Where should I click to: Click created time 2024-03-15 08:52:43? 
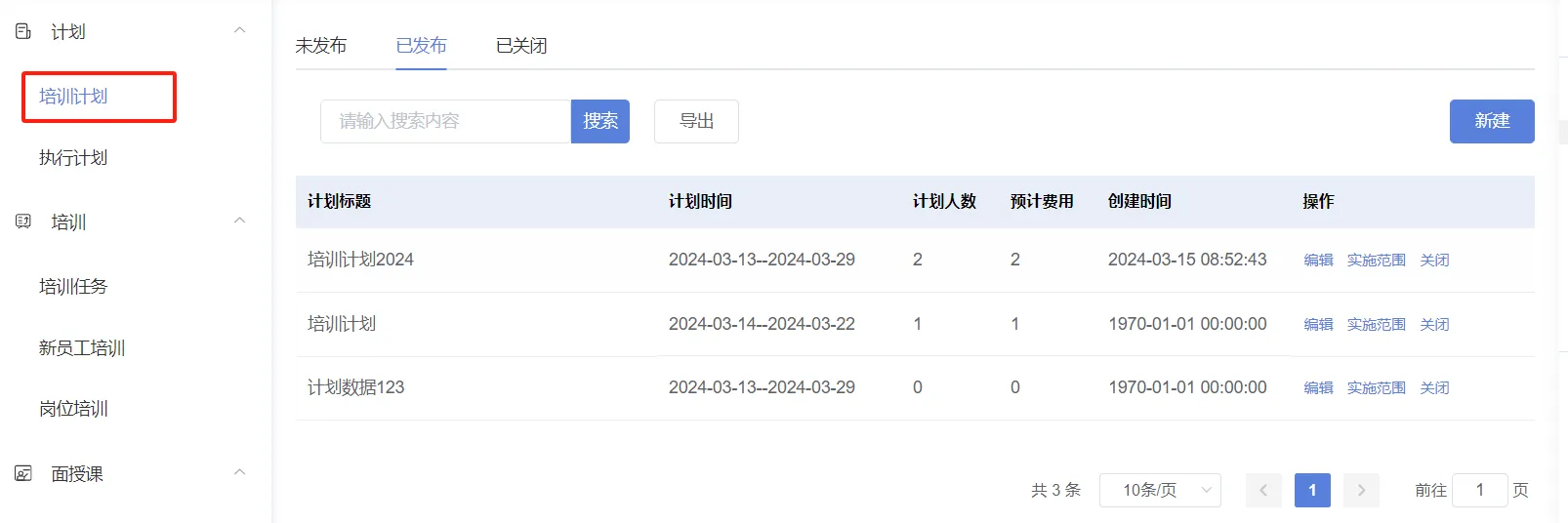[1187, 260]
